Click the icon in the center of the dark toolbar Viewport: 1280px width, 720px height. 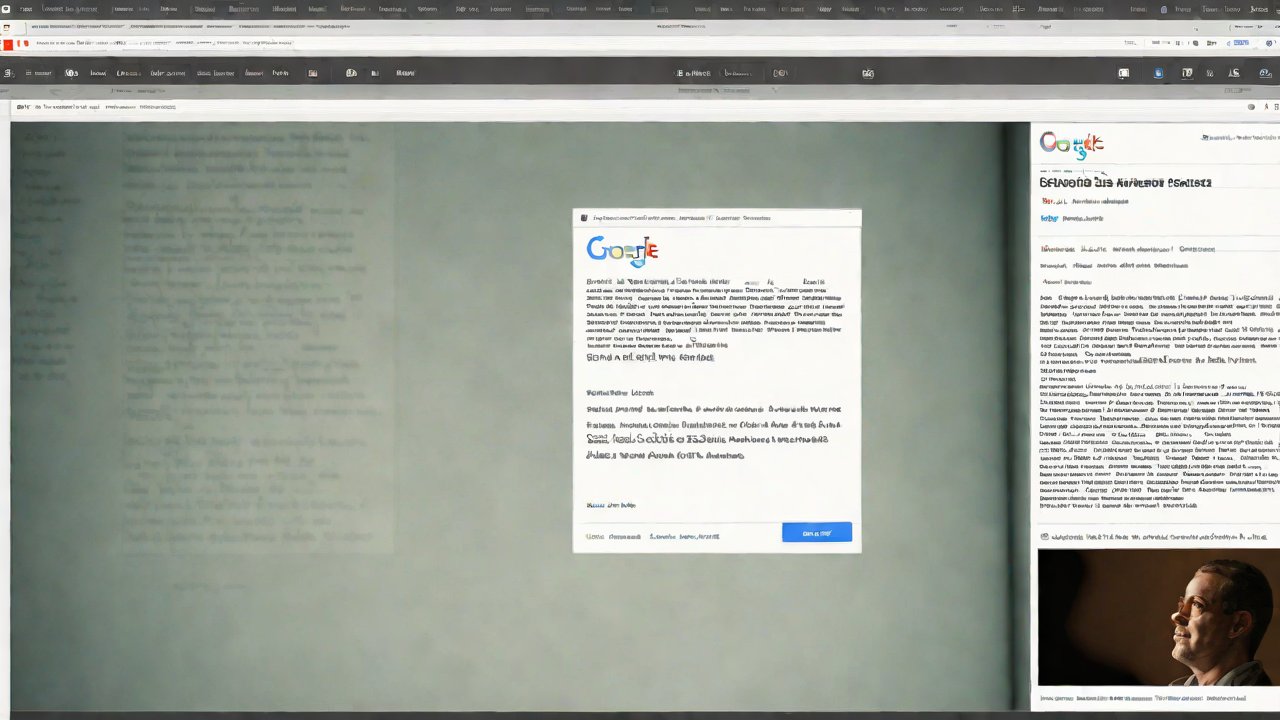(868, 73)
